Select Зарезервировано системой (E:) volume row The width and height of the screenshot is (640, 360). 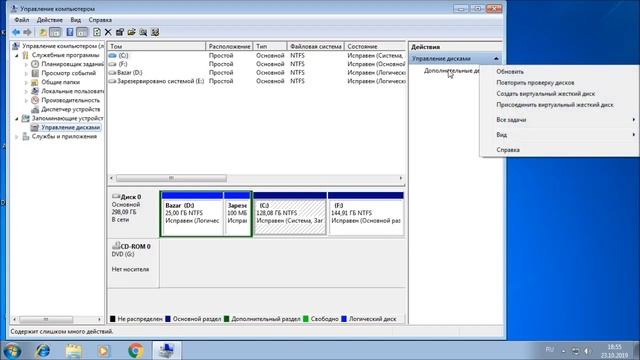click(257, 81)
